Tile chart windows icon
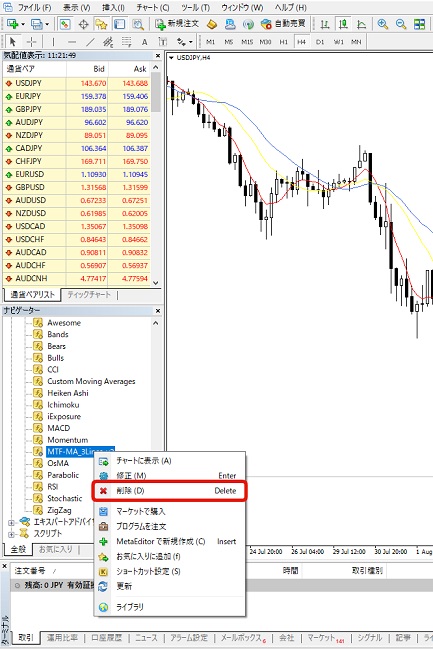 [x=419, y=24]
